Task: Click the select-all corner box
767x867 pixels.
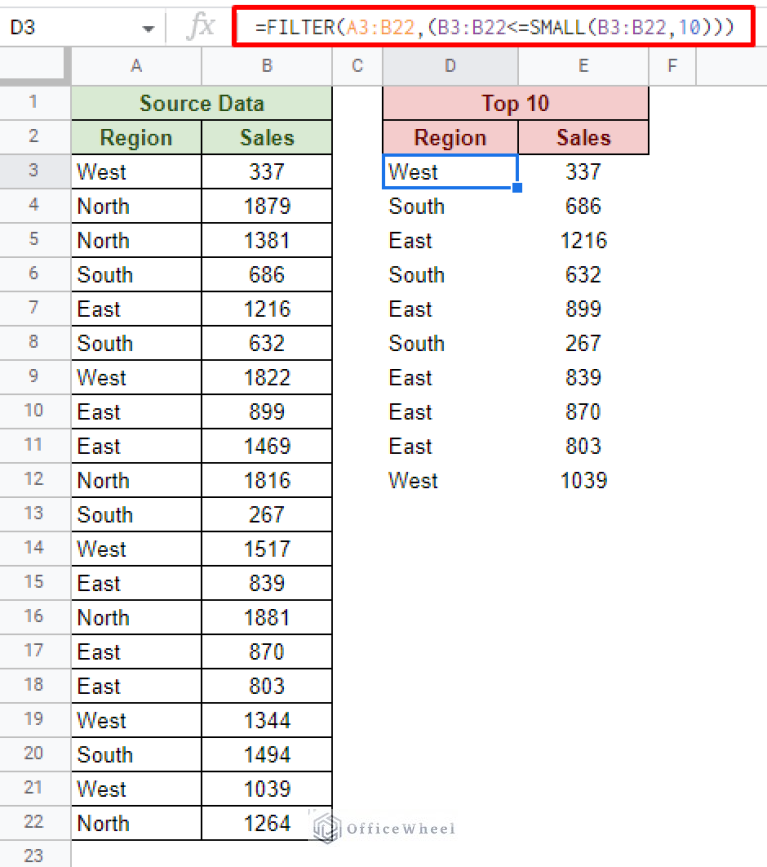Action: coord(35,66)
